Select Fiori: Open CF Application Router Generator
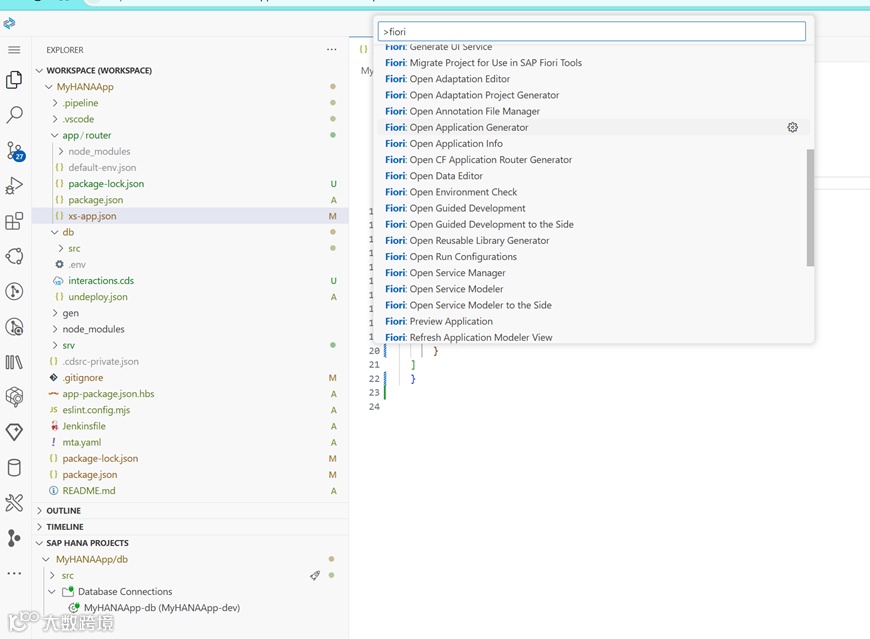Screen dimensions: 870x639 click(594, 159)
